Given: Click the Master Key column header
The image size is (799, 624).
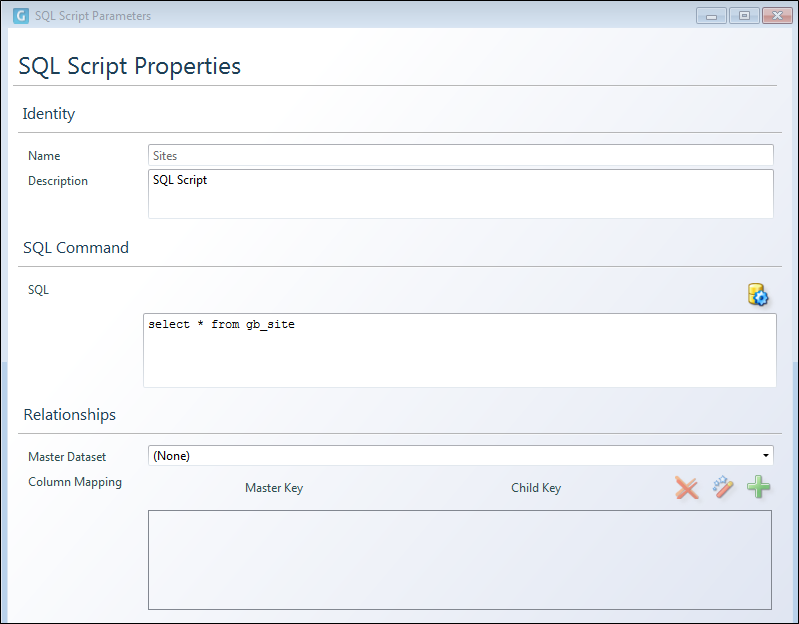Looking at the screenshot, I should (x=274, y=488).
